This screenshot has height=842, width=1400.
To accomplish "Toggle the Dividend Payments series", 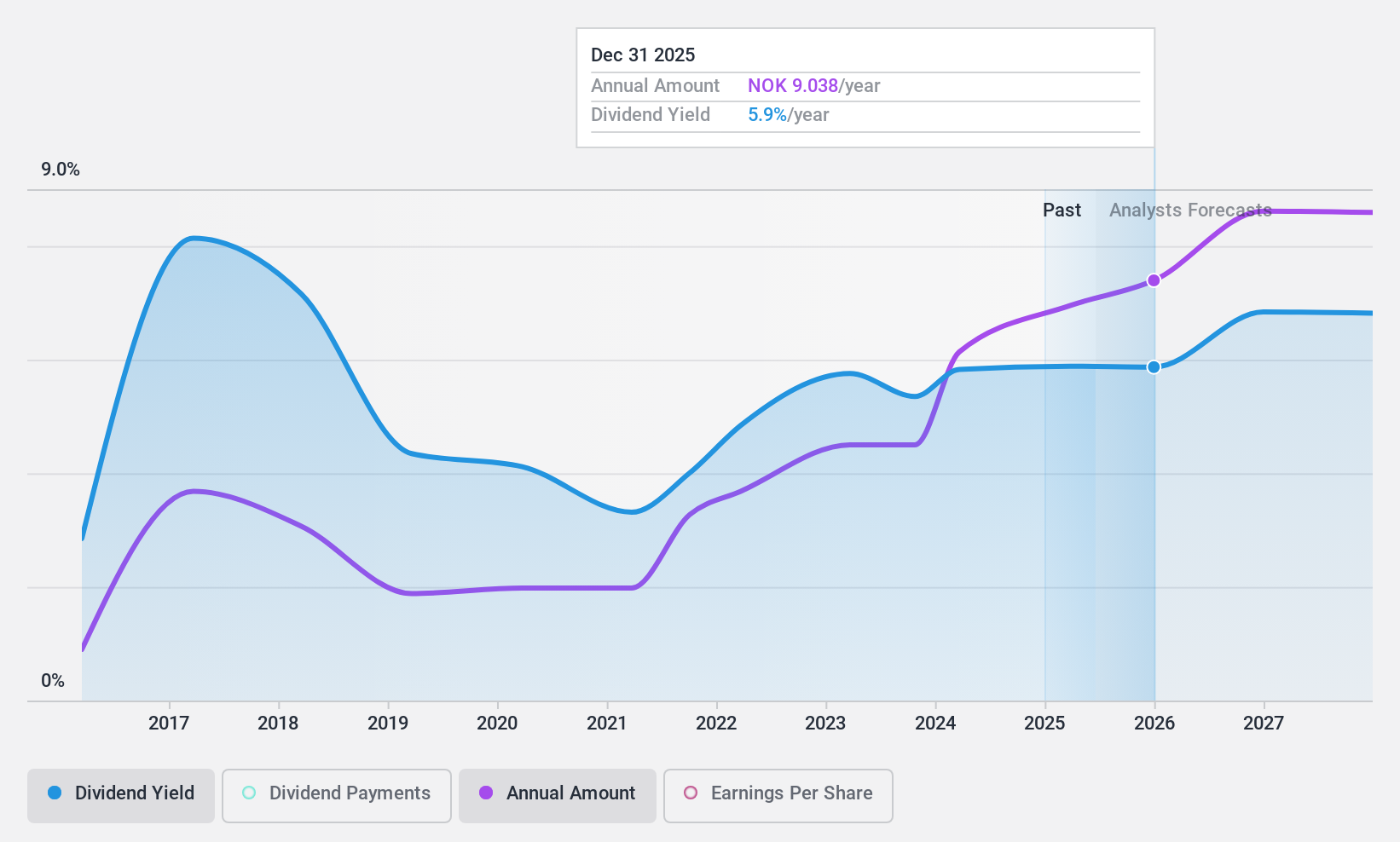I will coord(337,796).
